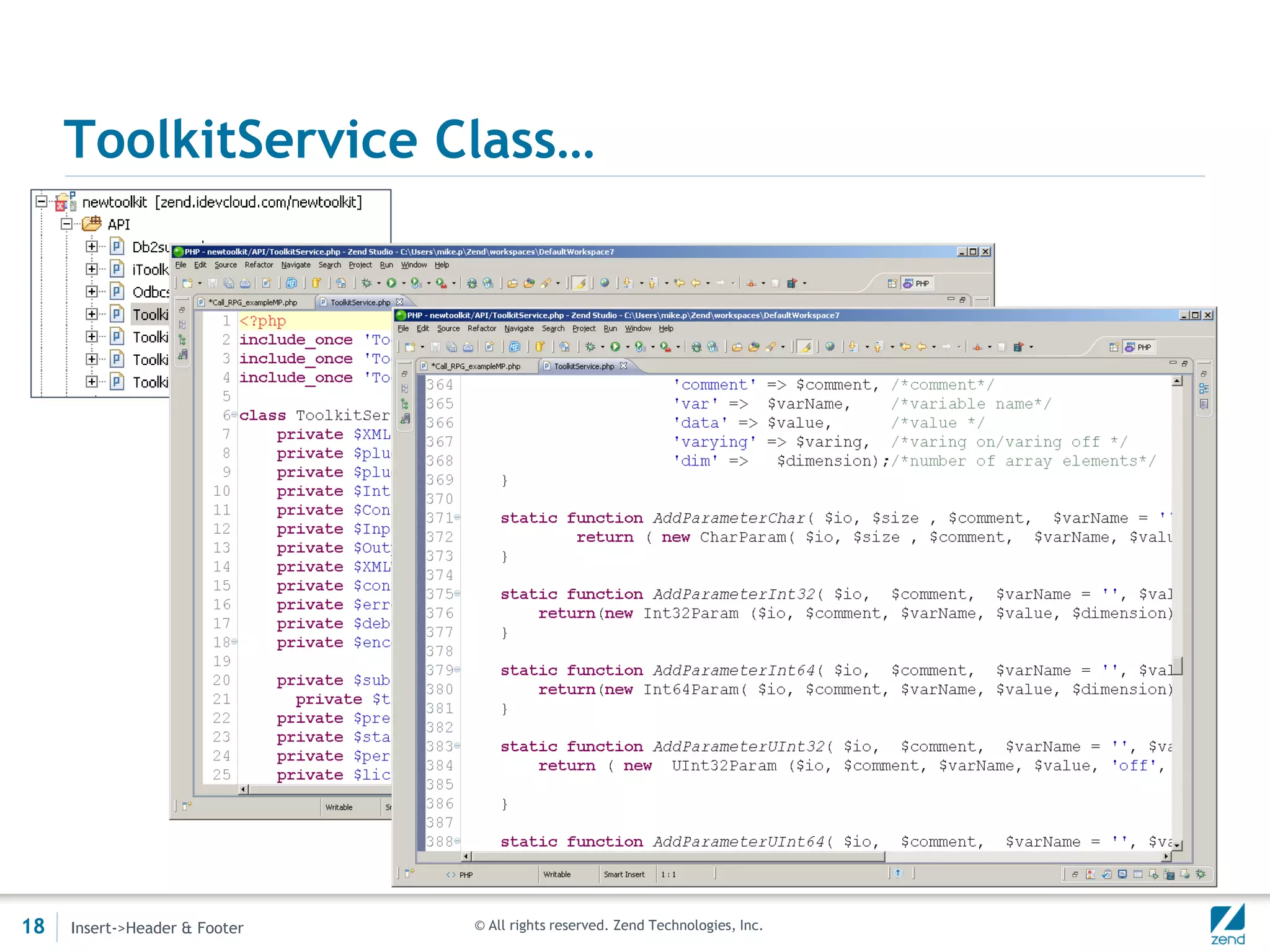Open Debug icon dropdown arrow in front window
Screen dimensions: 1270x952
(602, 348)
